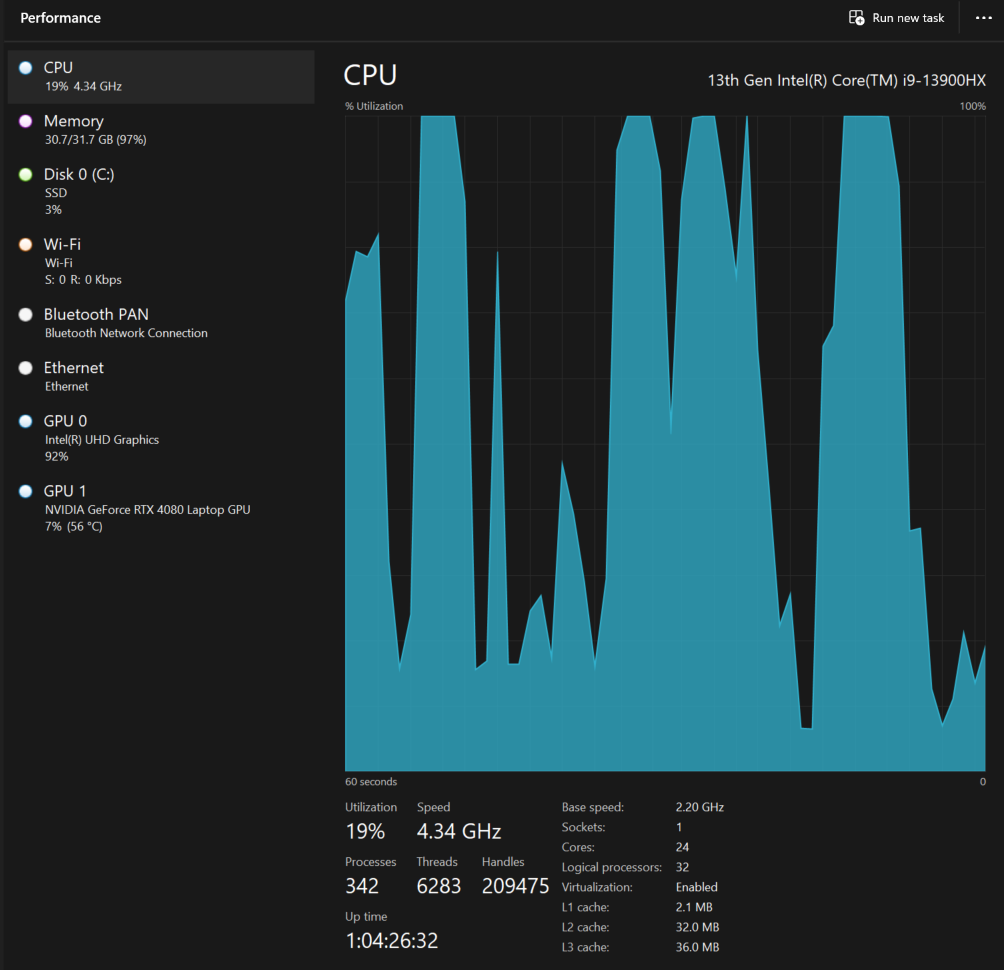Click the Bluetooth PAN circle icon
This screenshot has width=1004, height=970.
25,315
